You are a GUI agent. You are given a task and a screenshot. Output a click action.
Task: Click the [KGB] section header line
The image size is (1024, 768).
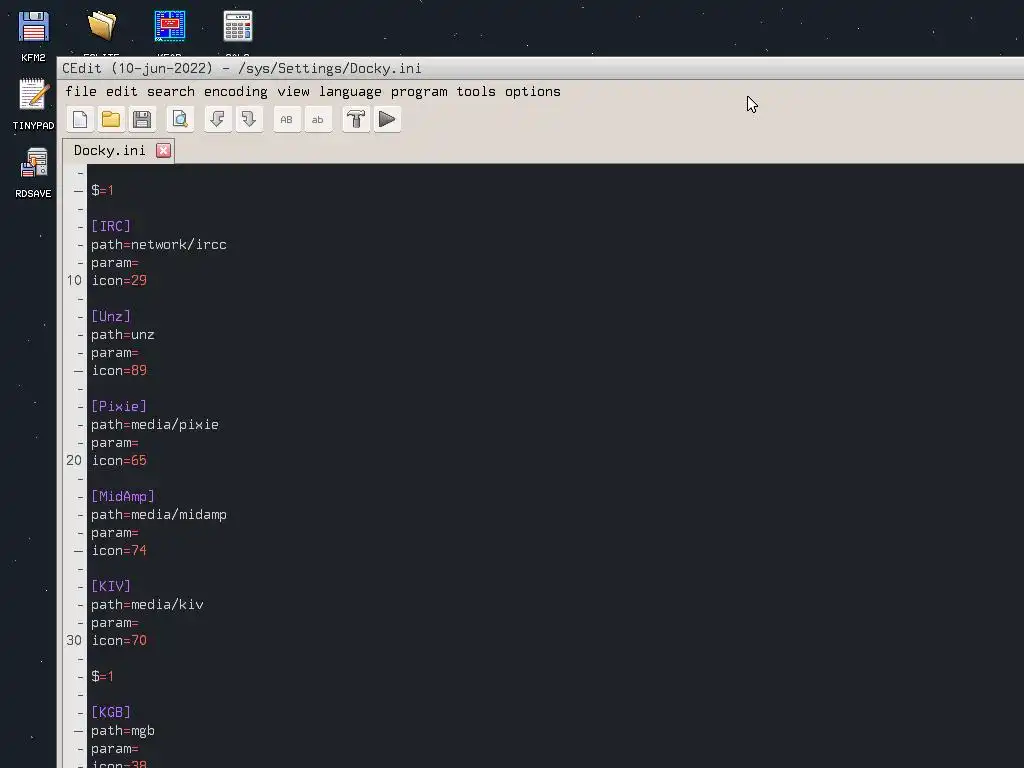coord(111,712)
